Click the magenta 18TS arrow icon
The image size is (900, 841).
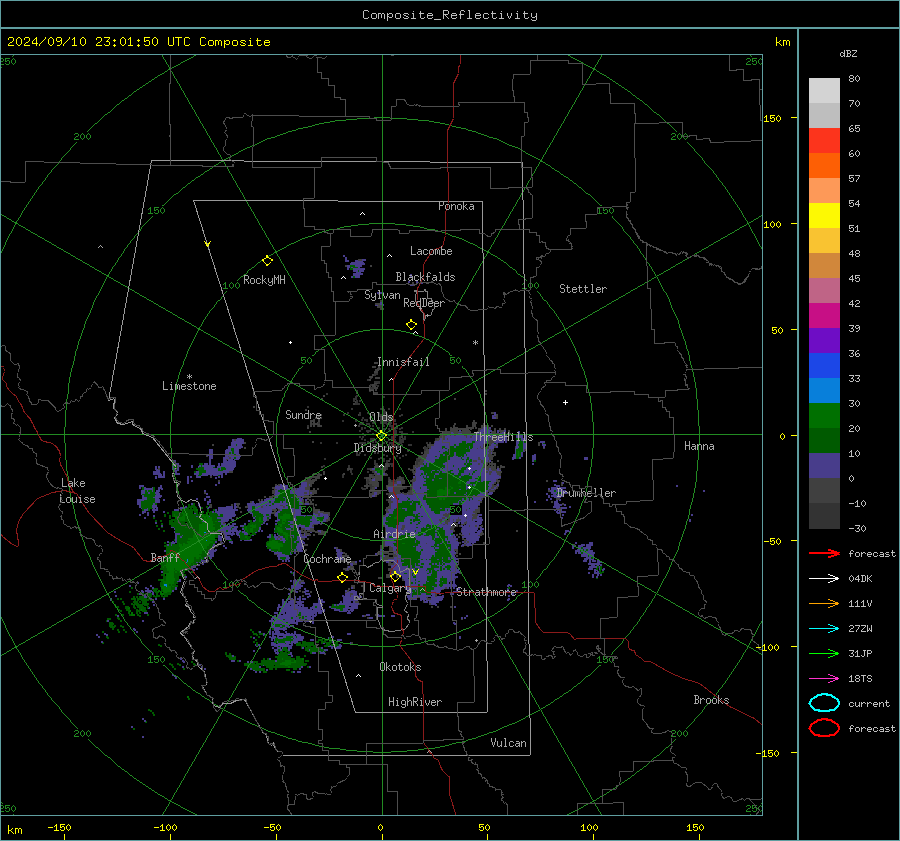[824, 679]
